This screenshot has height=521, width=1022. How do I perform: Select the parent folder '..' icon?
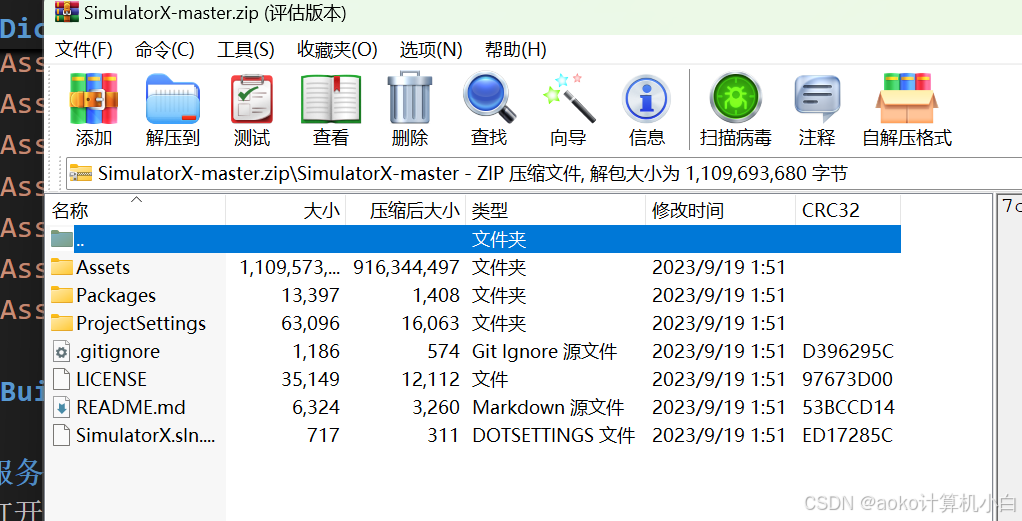pos(62,239)
